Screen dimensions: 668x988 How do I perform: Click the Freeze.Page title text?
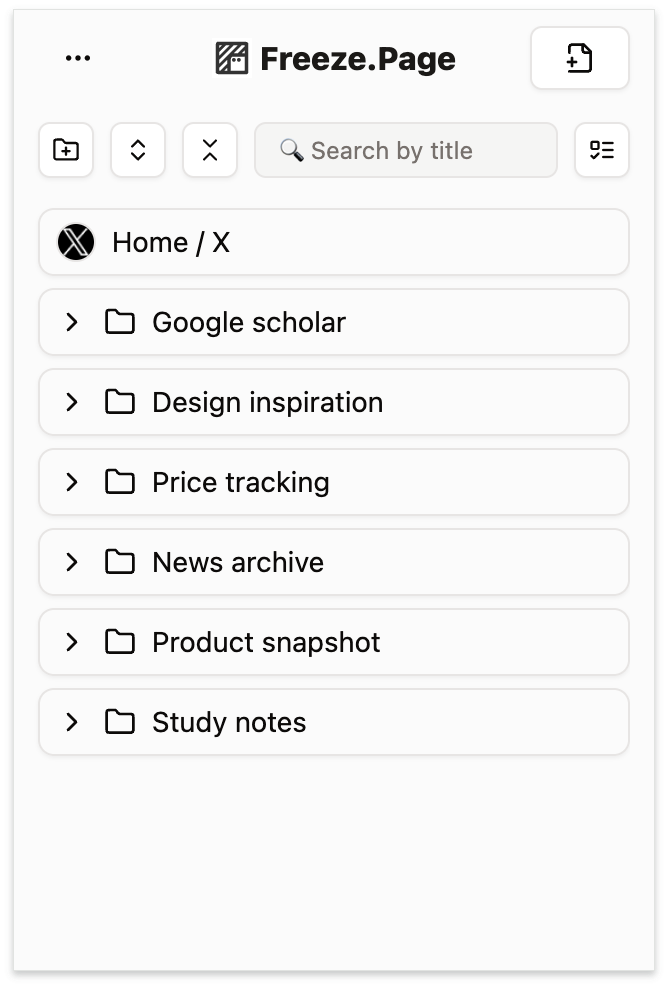click(357, 59)
